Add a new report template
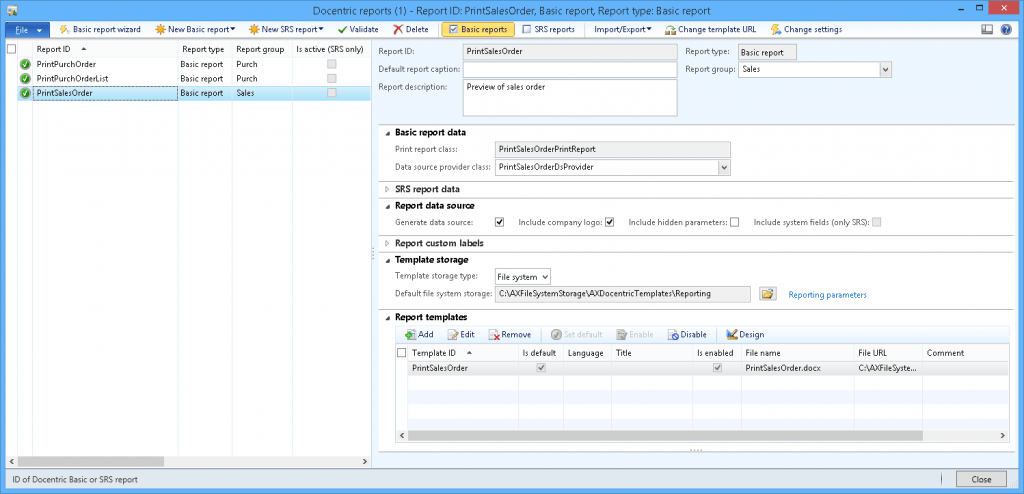 tap(419, 335)
